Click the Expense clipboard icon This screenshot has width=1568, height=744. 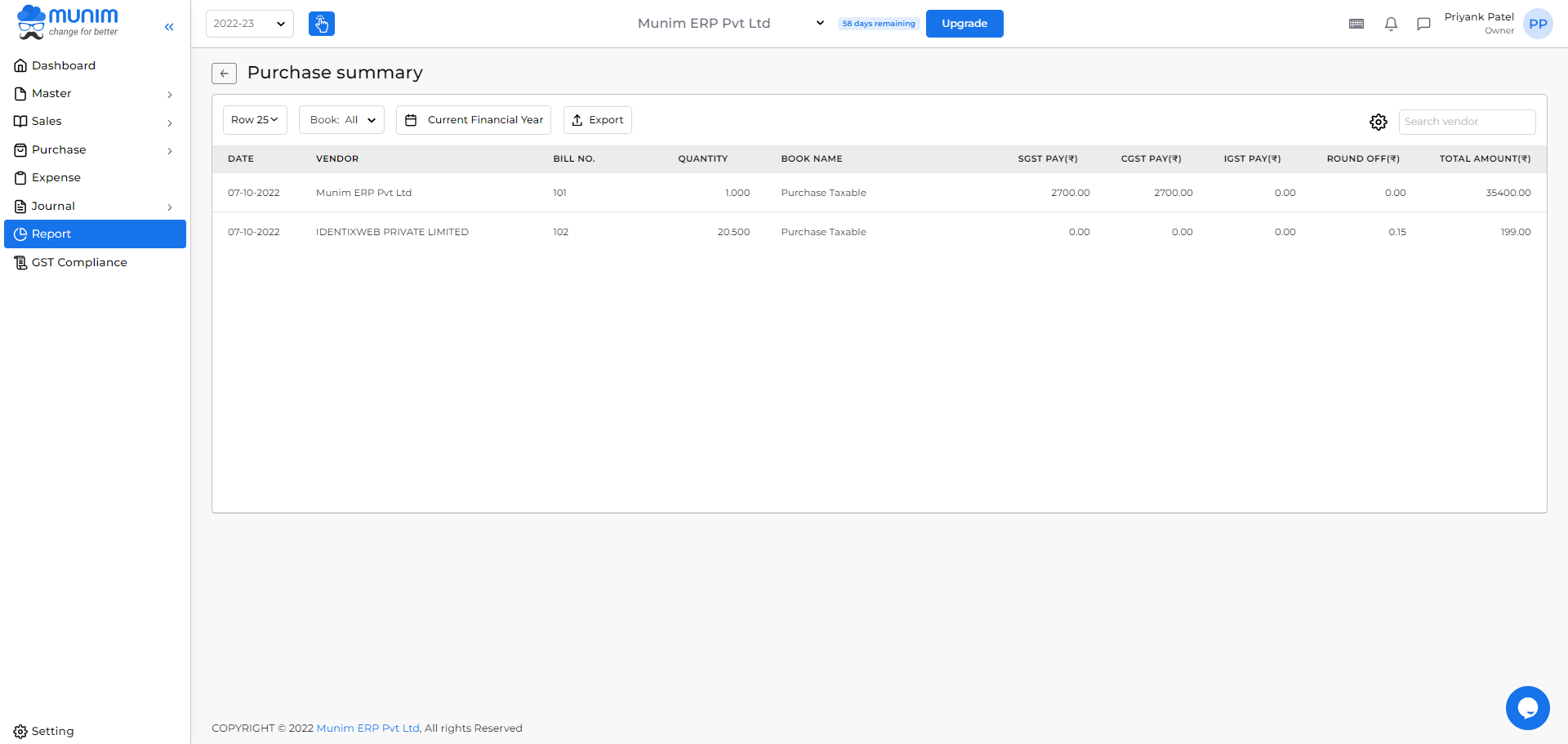[x=20, y=178]
